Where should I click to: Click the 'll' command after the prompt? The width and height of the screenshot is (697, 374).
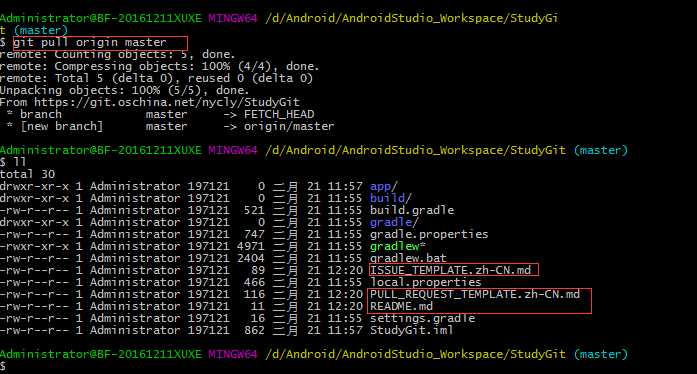(x=20, y=162)
